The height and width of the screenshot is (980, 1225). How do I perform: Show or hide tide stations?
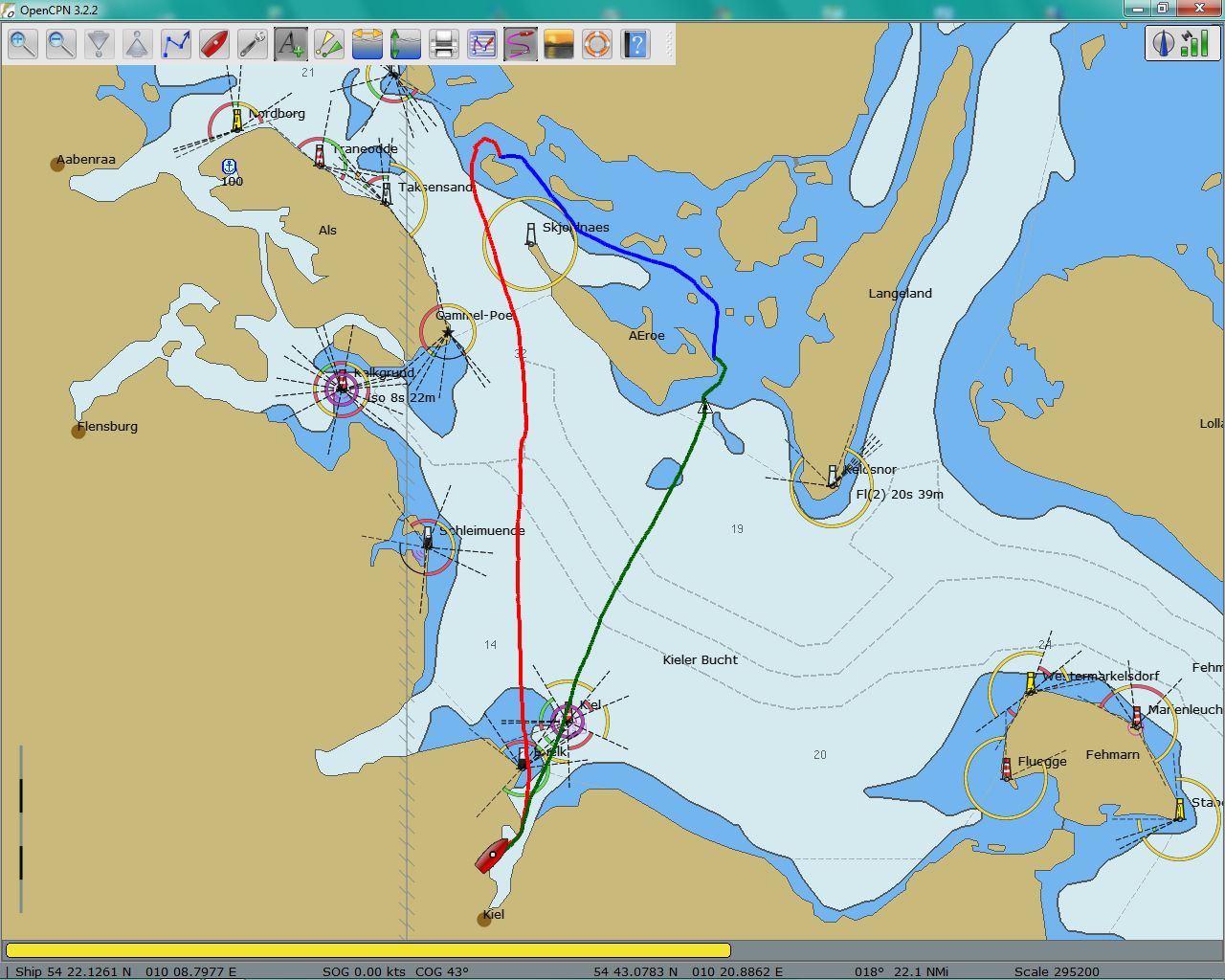click(x=406, y=44)
